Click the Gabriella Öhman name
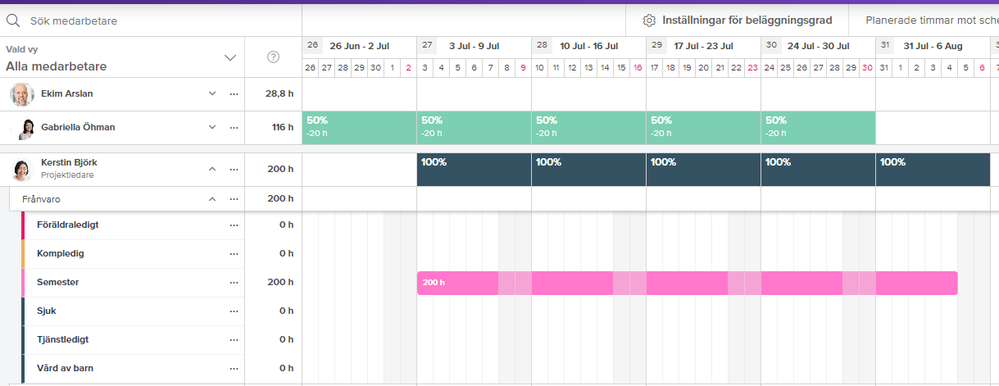The width and height of the screenshot is (999, 386). pyautogui.click(x=78, y=127)
